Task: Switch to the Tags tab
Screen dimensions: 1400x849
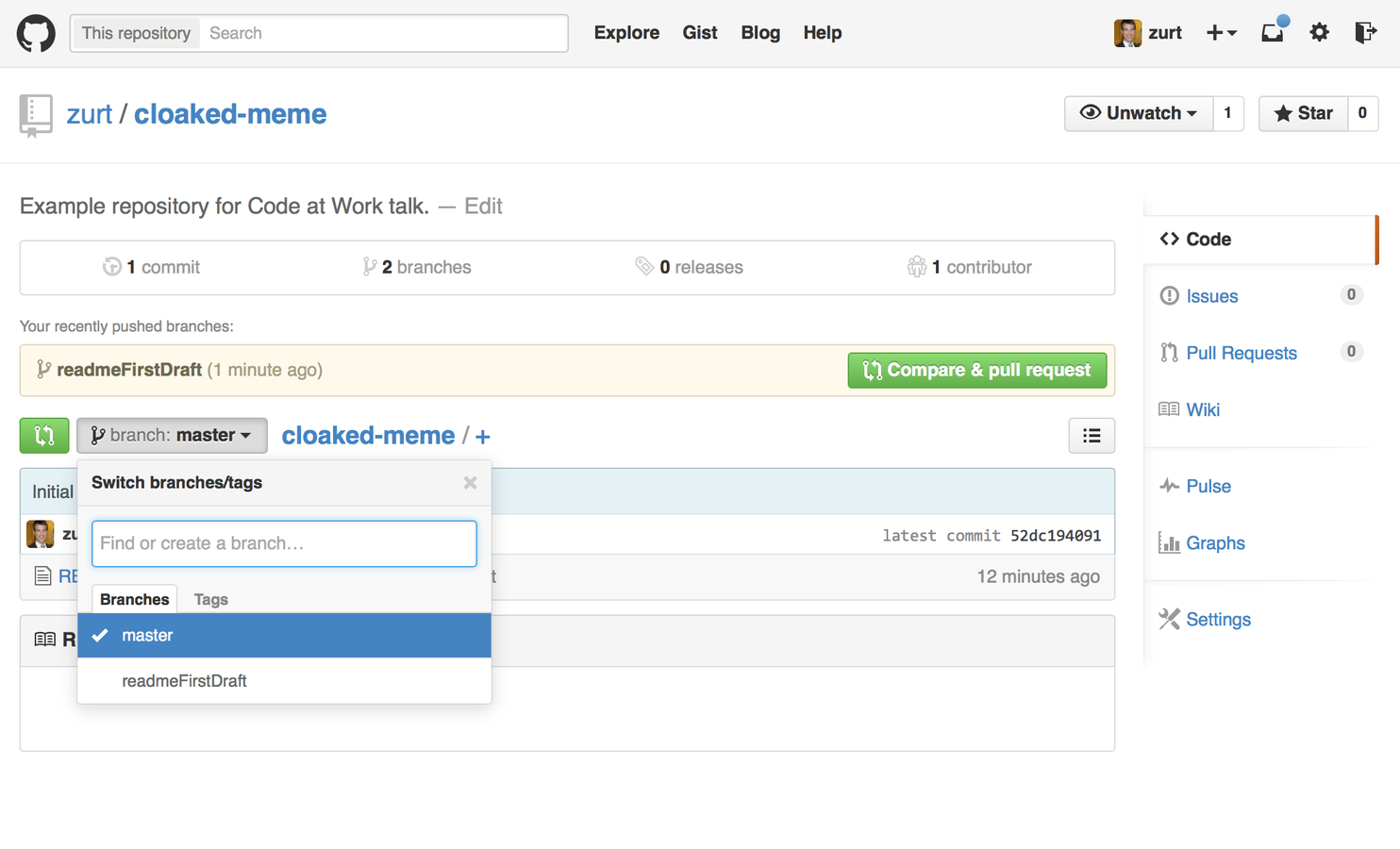Action: click(210, 599)
